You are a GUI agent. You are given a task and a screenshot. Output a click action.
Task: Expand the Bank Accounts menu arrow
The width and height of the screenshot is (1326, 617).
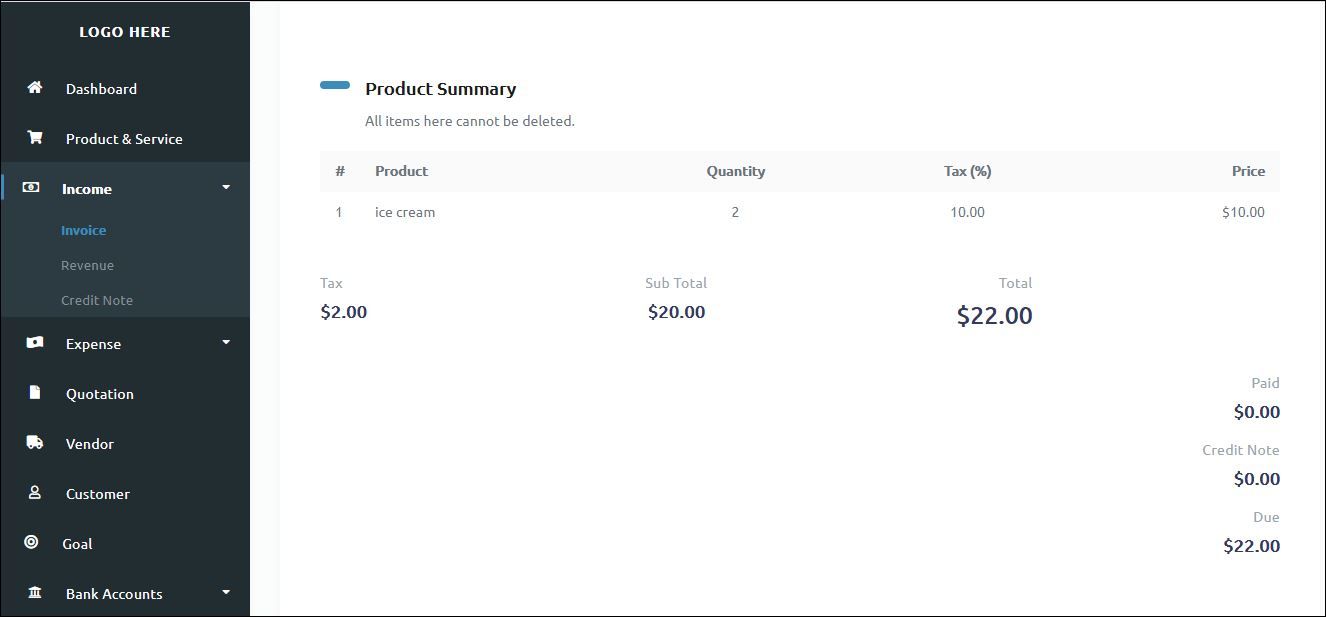[x=226, y=593]
